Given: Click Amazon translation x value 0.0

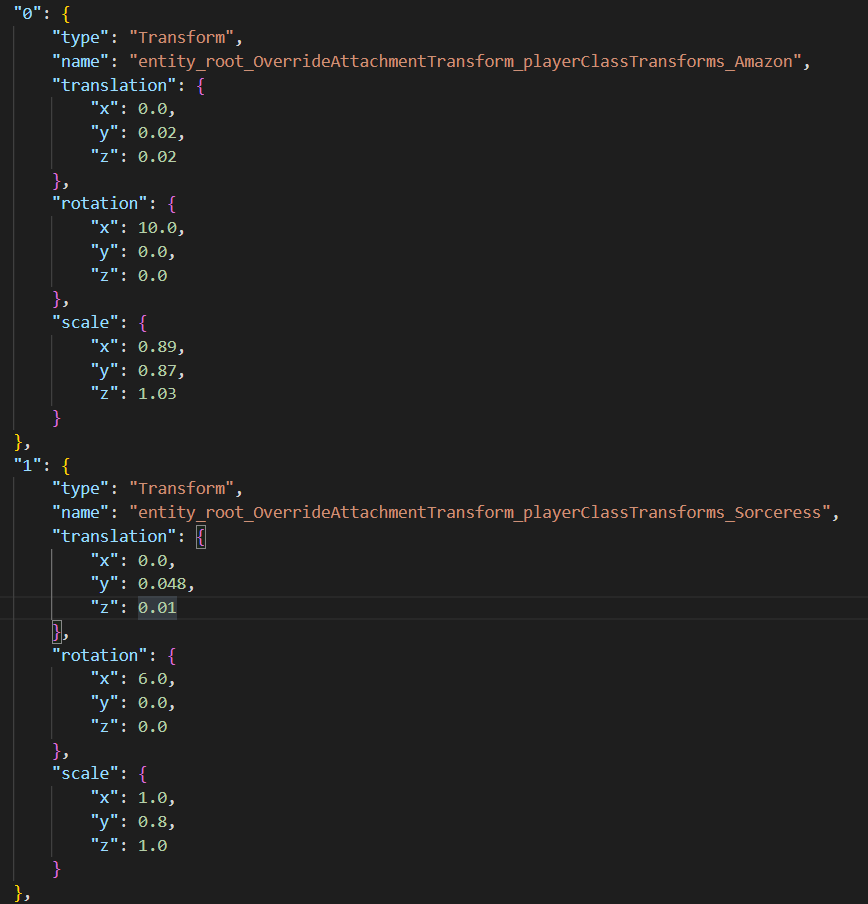Looking at the screenshot, I should (x=152, y=109).
